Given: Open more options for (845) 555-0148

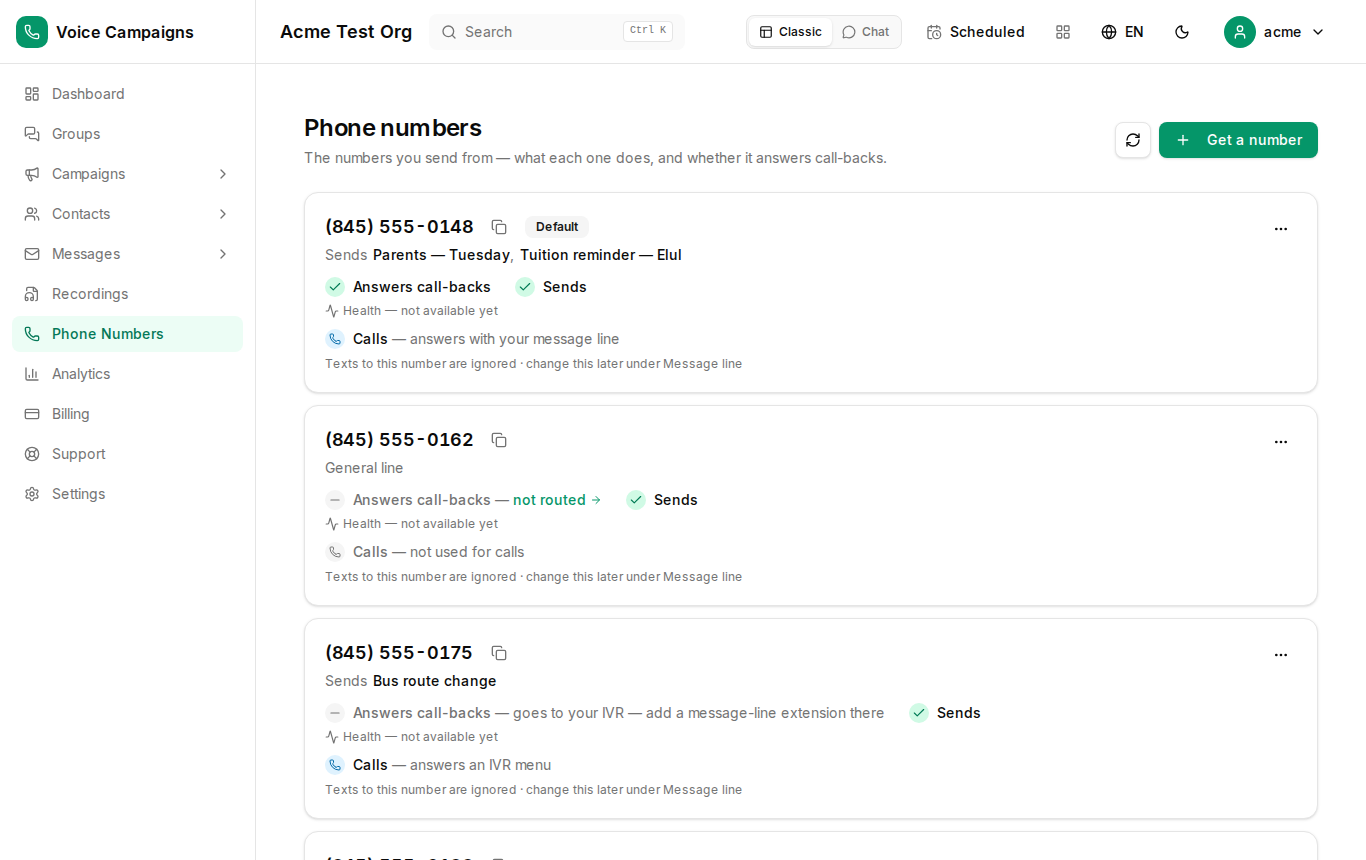Looking at the screenshot, I should pos(1281,229).
